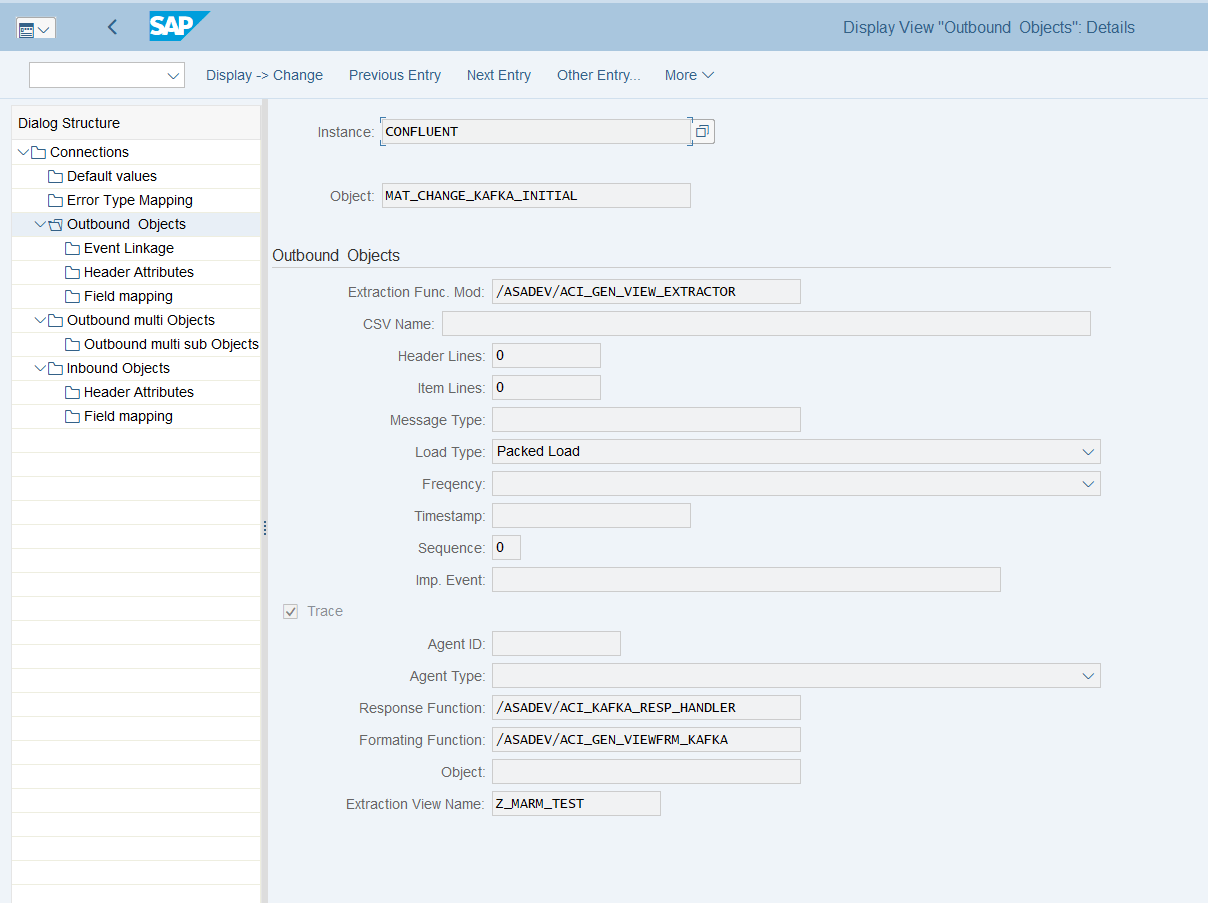Open Other Entry...
The image size is (1208, 903).
click(599, 75)
